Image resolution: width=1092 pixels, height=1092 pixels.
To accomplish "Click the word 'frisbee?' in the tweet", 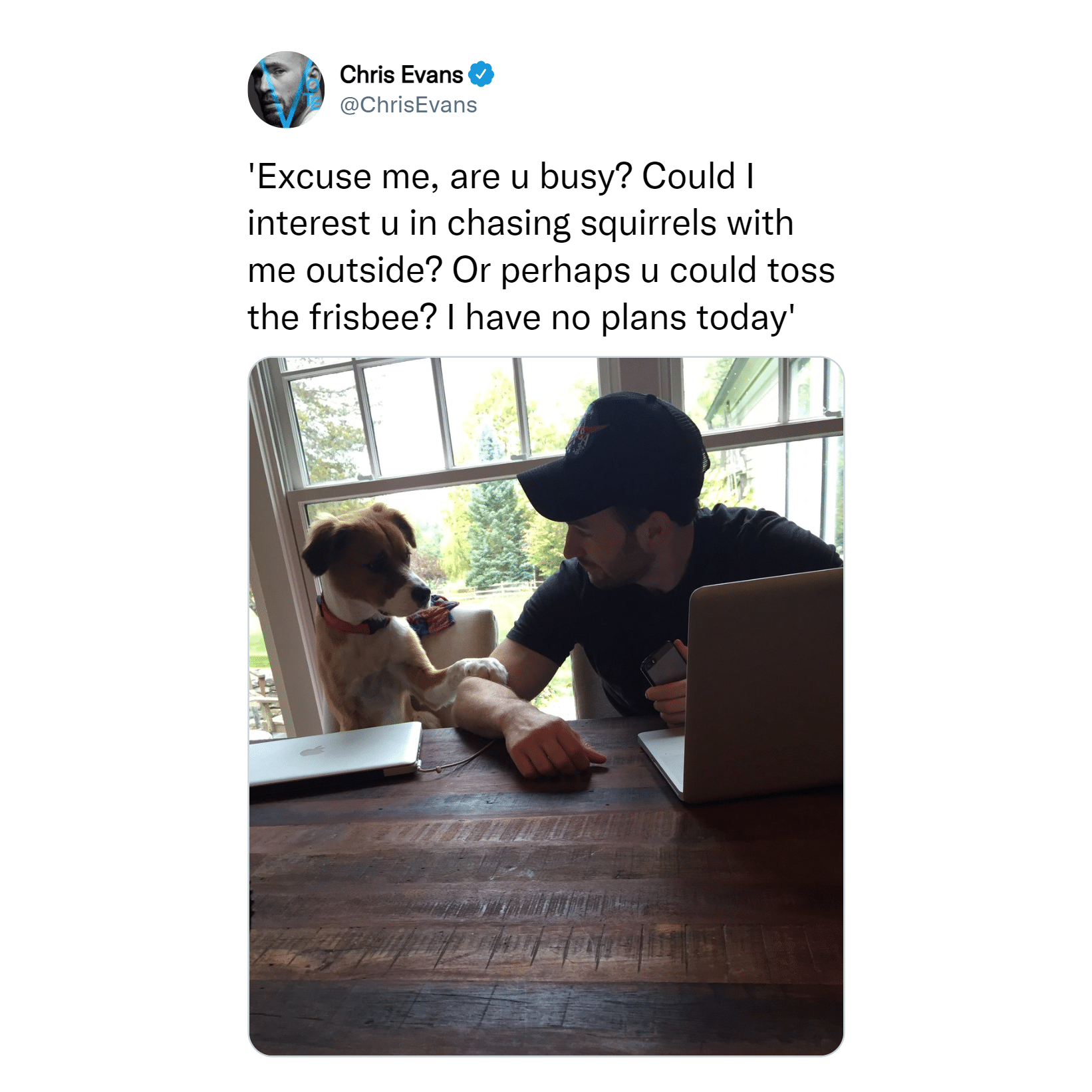I will 375,317.
